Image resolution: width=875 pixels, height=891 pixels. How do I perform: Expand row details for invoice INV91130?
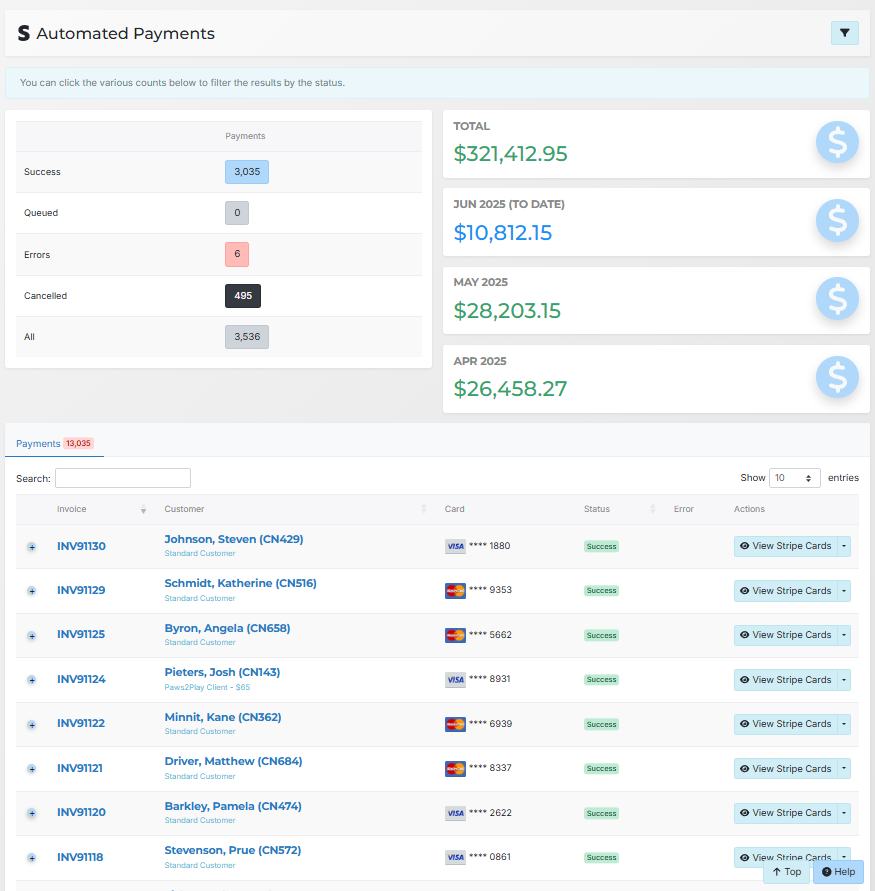(31, 547)
